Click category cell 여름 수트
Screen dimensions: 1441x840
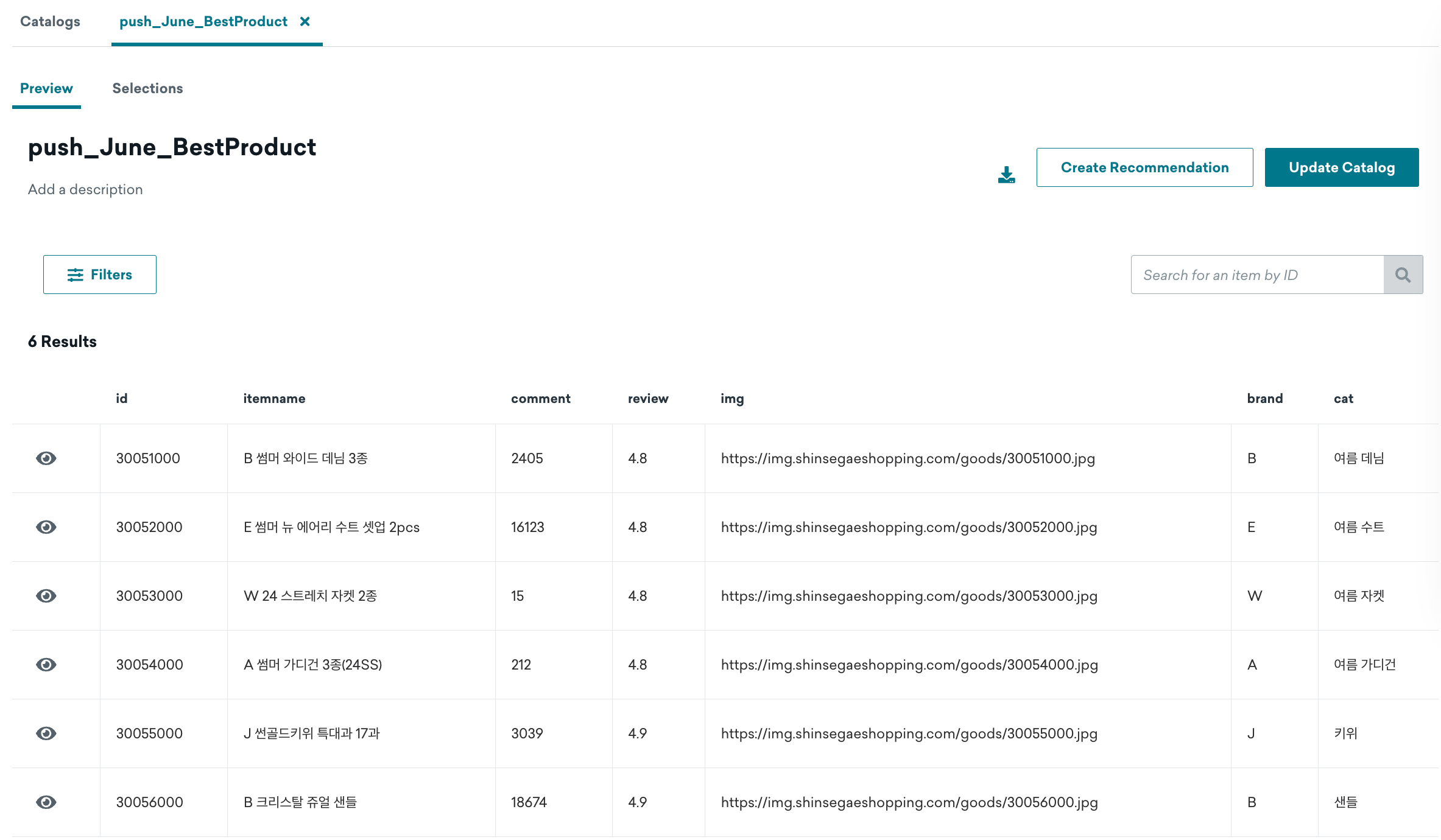pos(1359,527)
